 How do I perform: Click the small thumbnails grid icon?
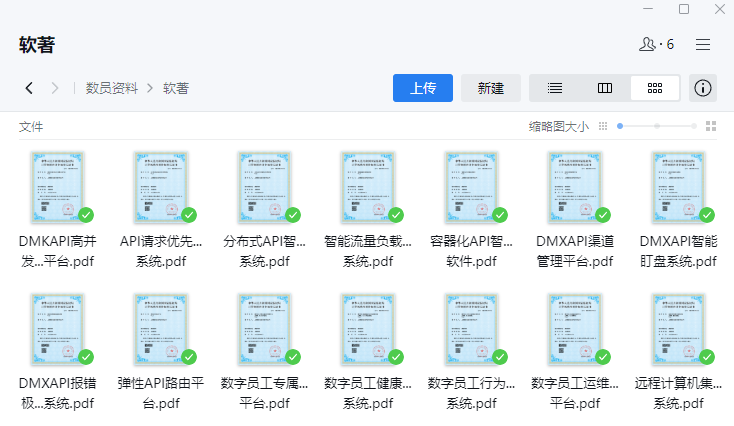(x=602, y=126)
